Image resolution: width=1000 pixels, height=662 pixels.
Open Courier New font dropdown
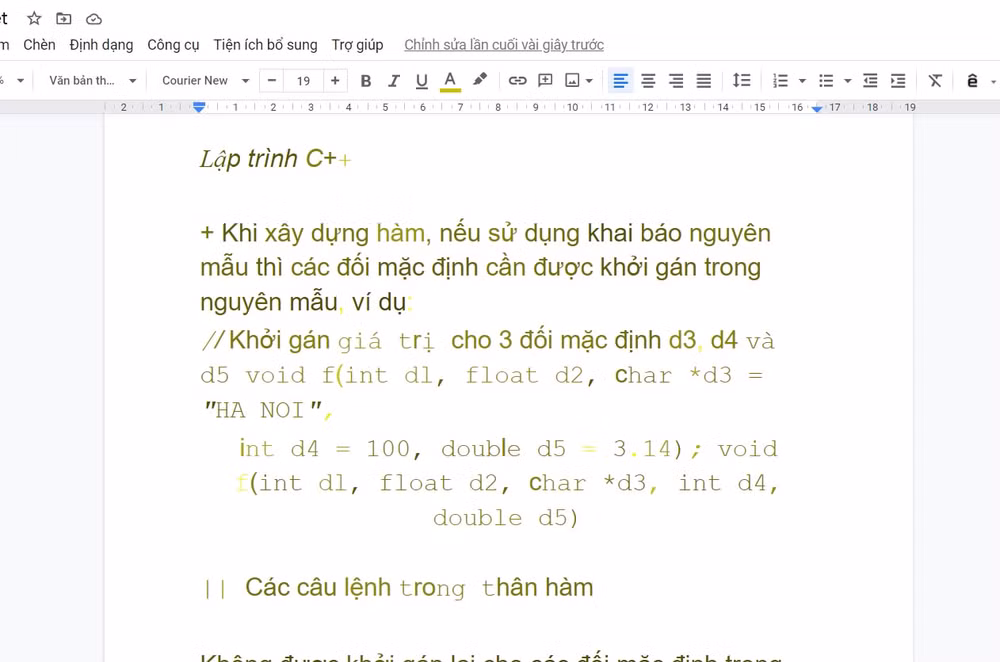205,80
